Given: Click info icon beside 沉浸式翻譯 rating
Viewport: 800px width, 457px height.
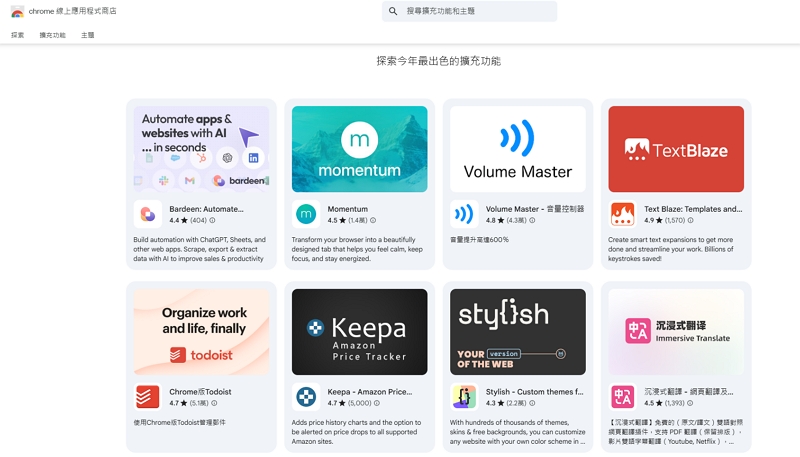Looking at the screenshot, I should coord(690,403).
